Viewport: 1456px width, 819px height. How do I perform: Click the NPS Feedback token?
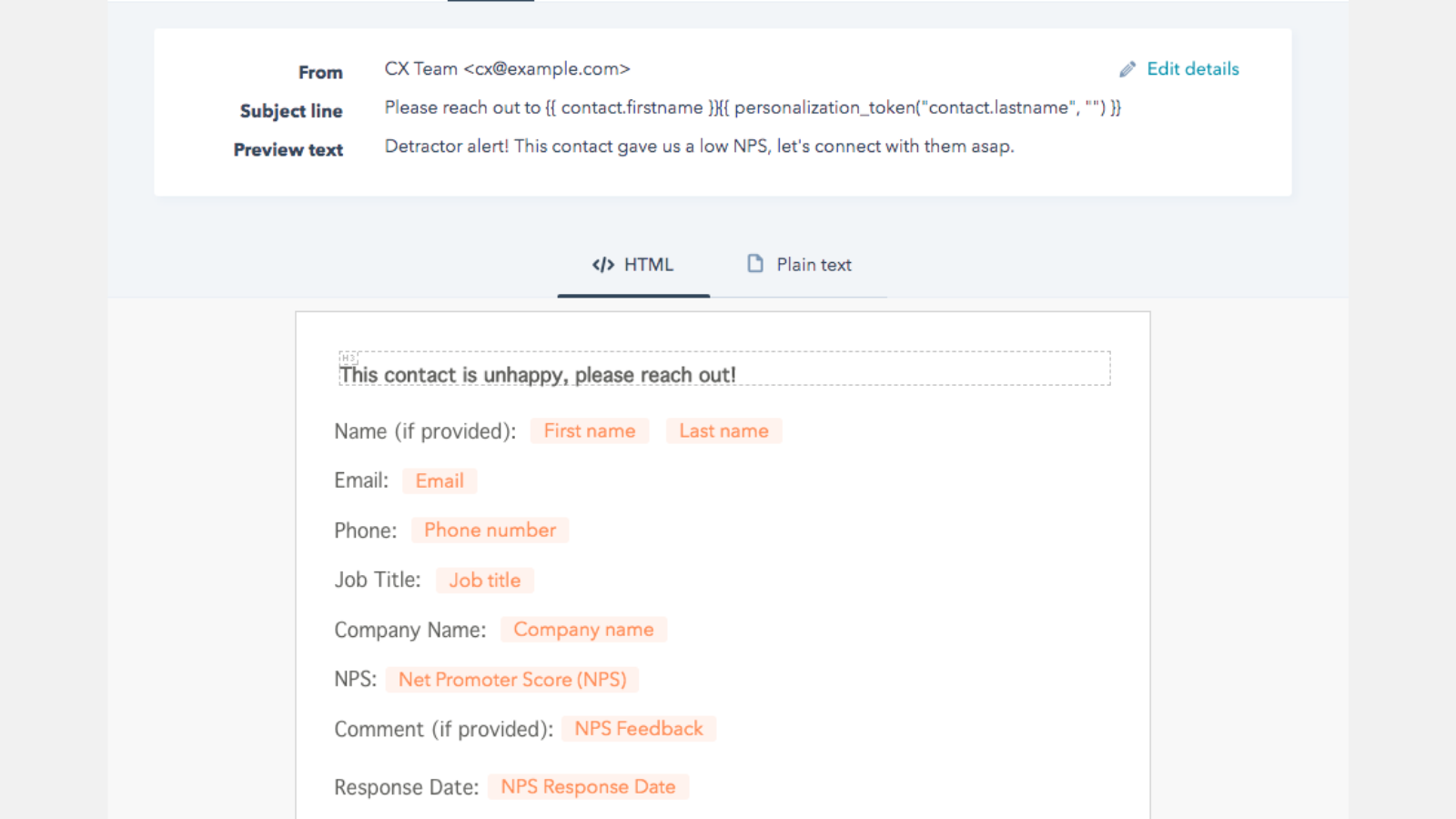tap(639, 729)
